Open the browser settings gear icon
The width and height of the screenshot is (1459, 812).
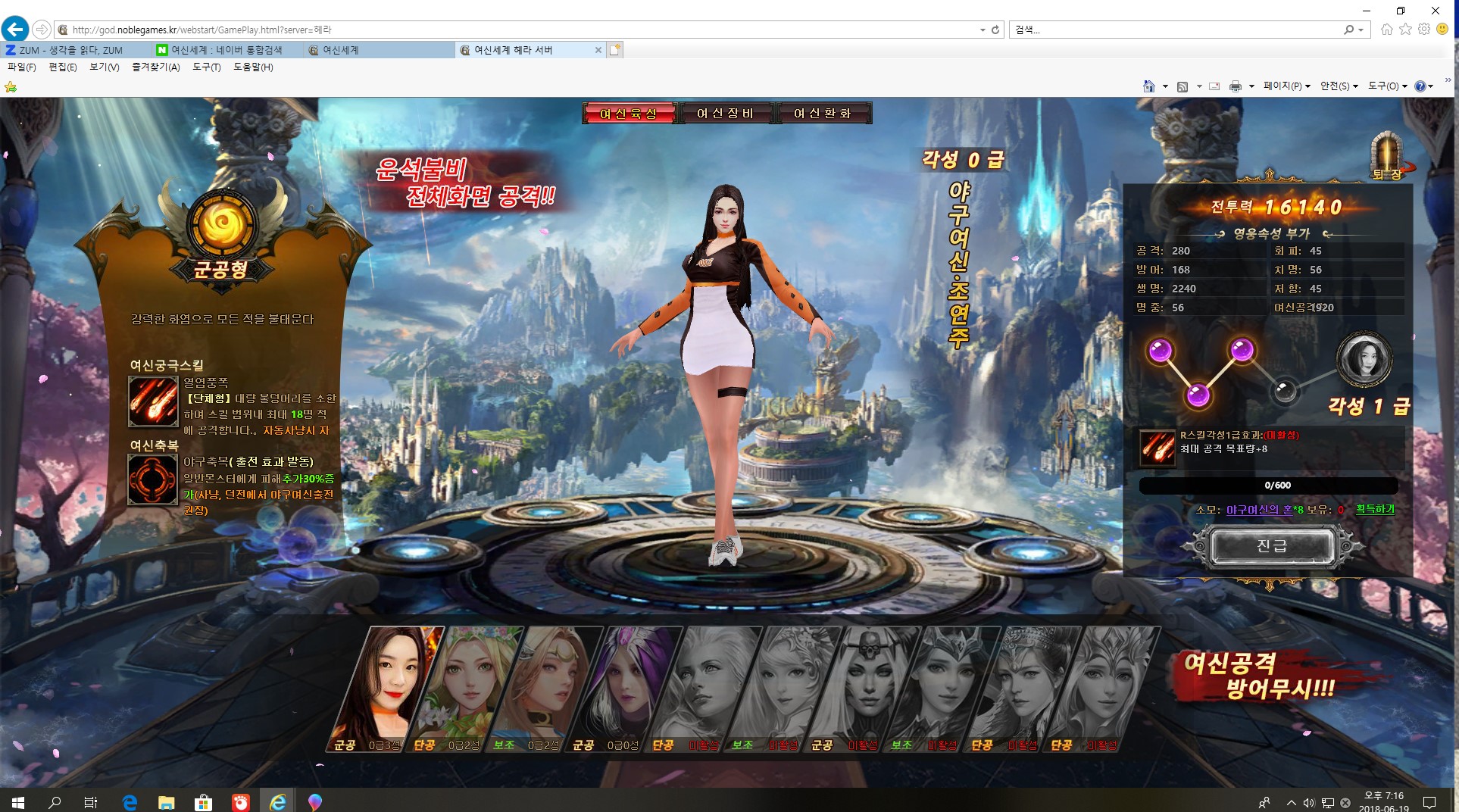pyautogui.click(x=1424, y=30)
